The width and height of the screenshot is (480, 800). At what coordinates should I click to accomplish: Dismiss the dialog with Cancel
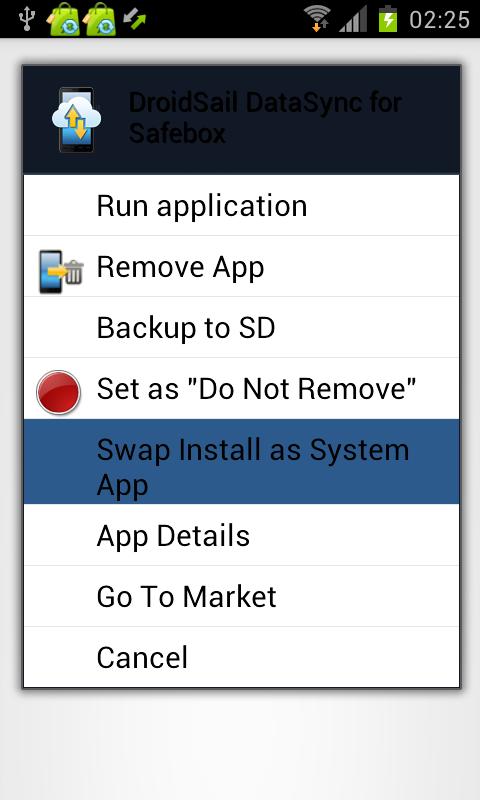point(241,657)
